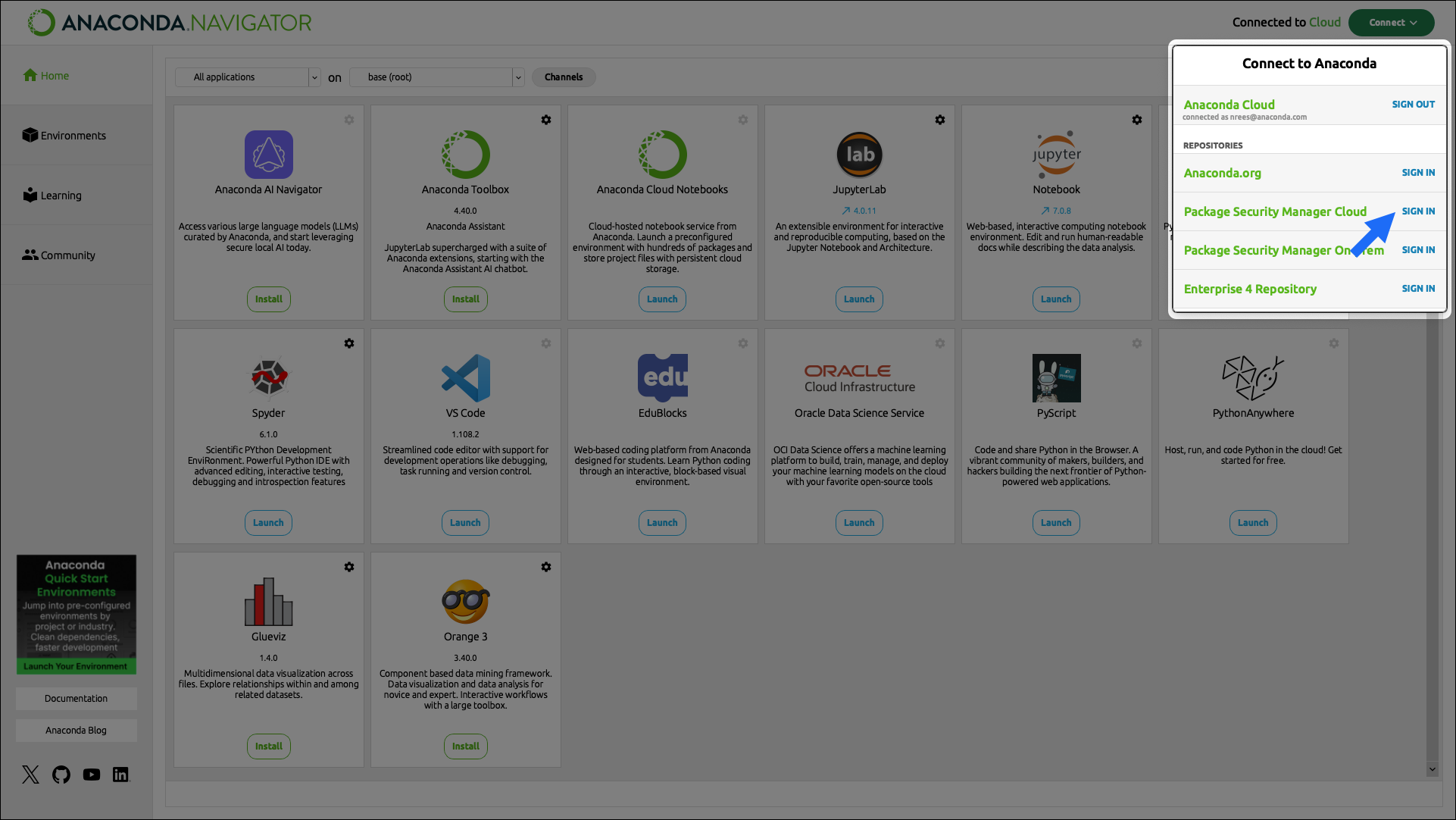Click the VS Code application icon
This screenshot has height=820, width=1456.
click(465, 378)
